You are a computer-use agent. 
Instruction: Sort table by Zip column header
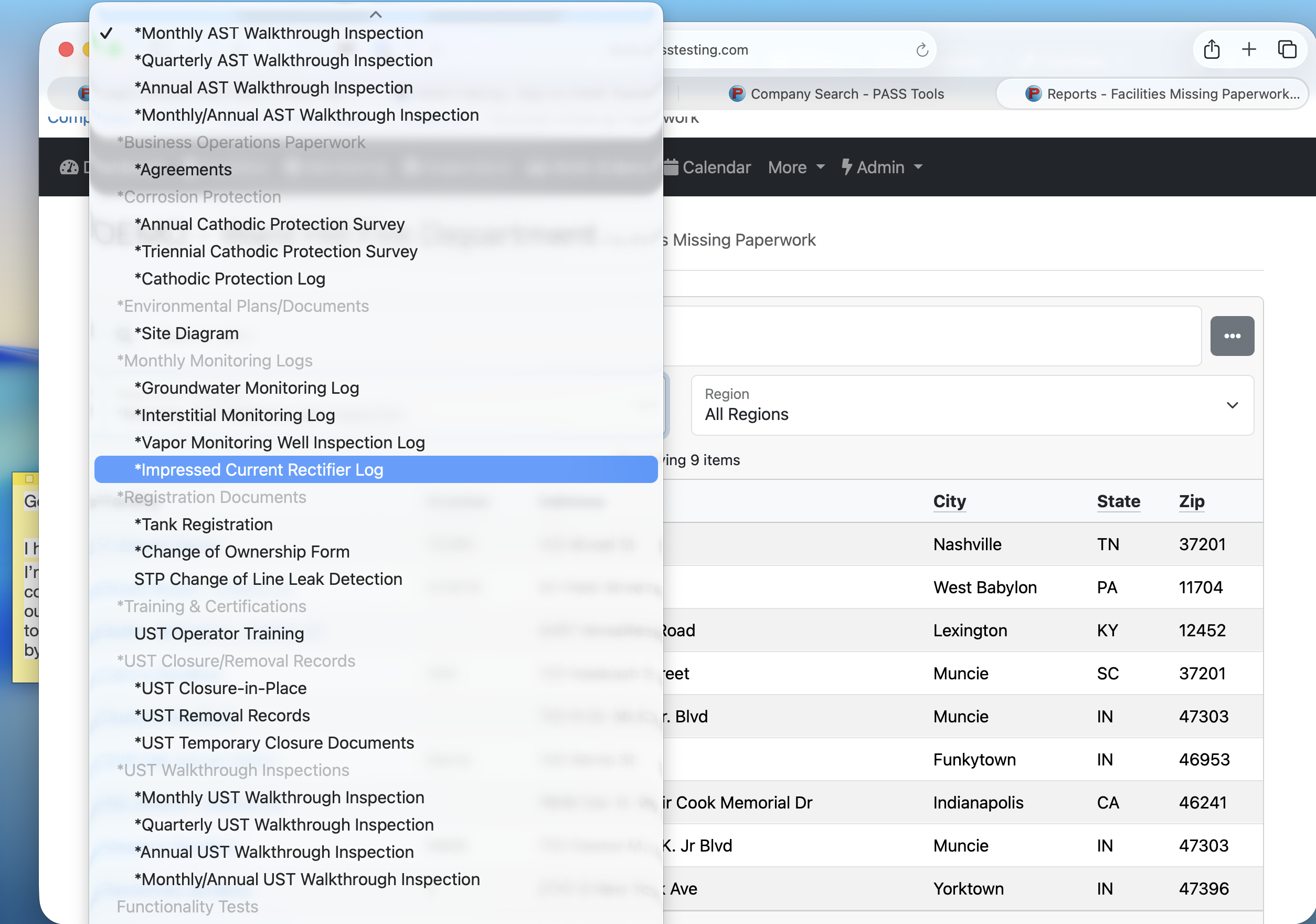click(1191, 501)
